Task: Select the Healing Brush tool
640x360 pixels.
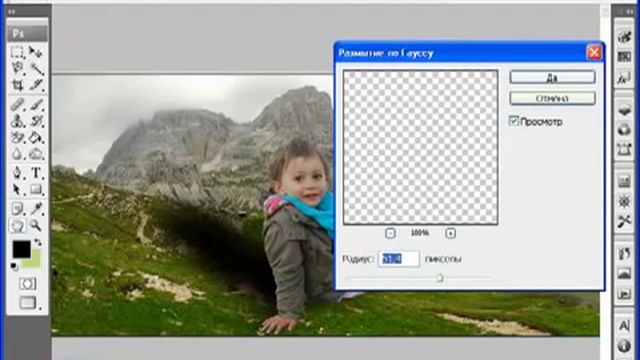Action: coord(18,104)
